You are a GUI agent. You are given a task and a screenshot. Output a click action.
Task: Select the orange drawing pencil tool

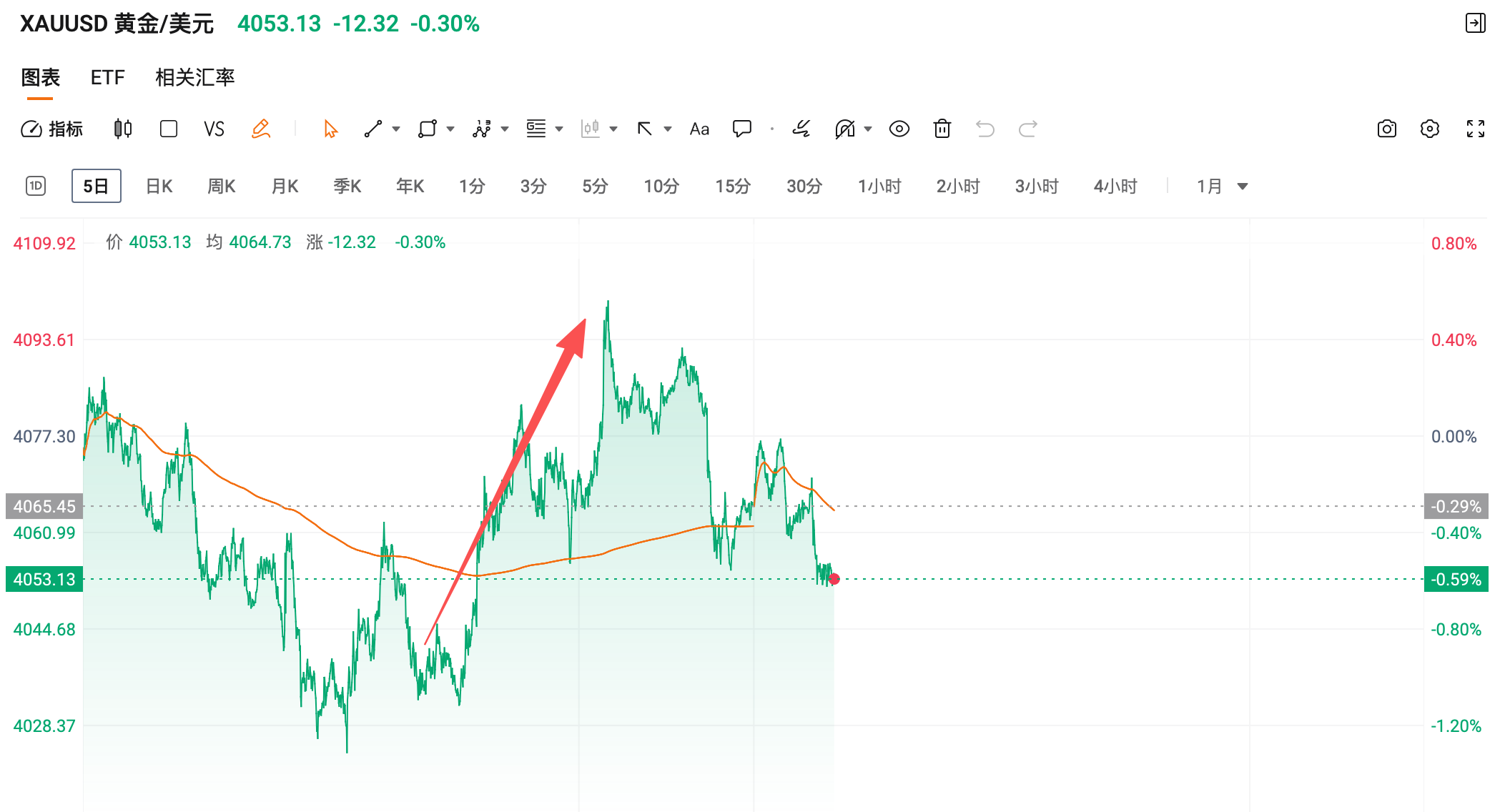[261, 129]
